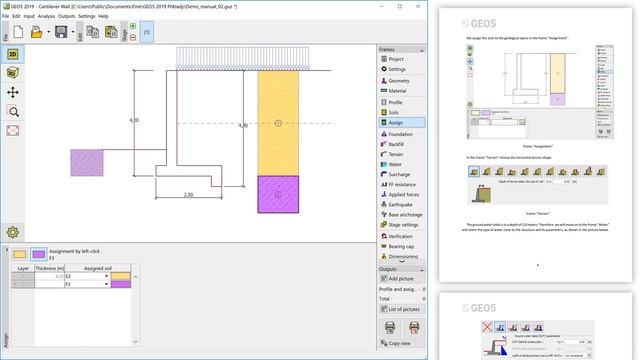Image resolution: width=640 pixels, height=360 pixels.
Task: Click the List of pictures button
Action: coord(402,309)
